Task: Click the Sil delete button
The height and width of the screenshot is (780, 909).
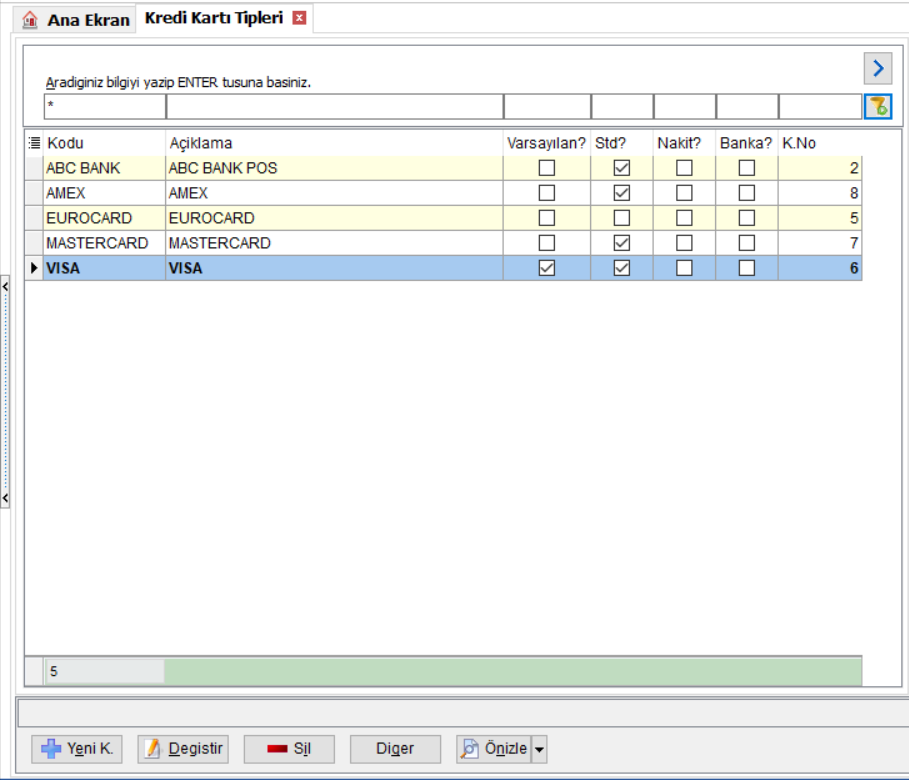Action: 289,749
